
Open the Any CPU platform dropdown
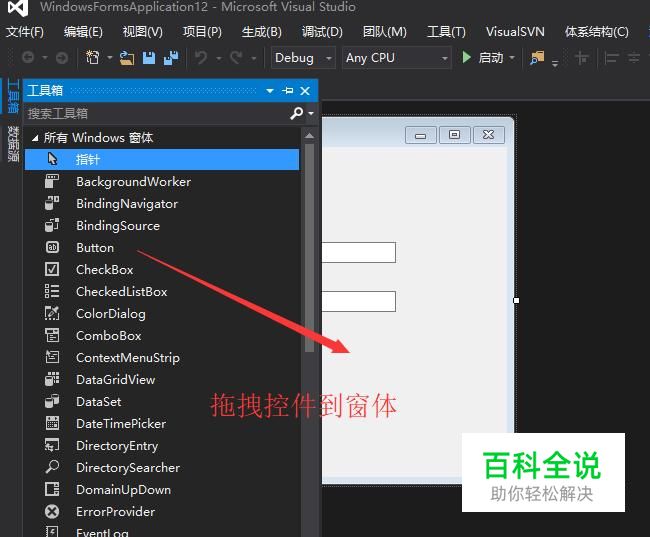(x=397, y=58)
